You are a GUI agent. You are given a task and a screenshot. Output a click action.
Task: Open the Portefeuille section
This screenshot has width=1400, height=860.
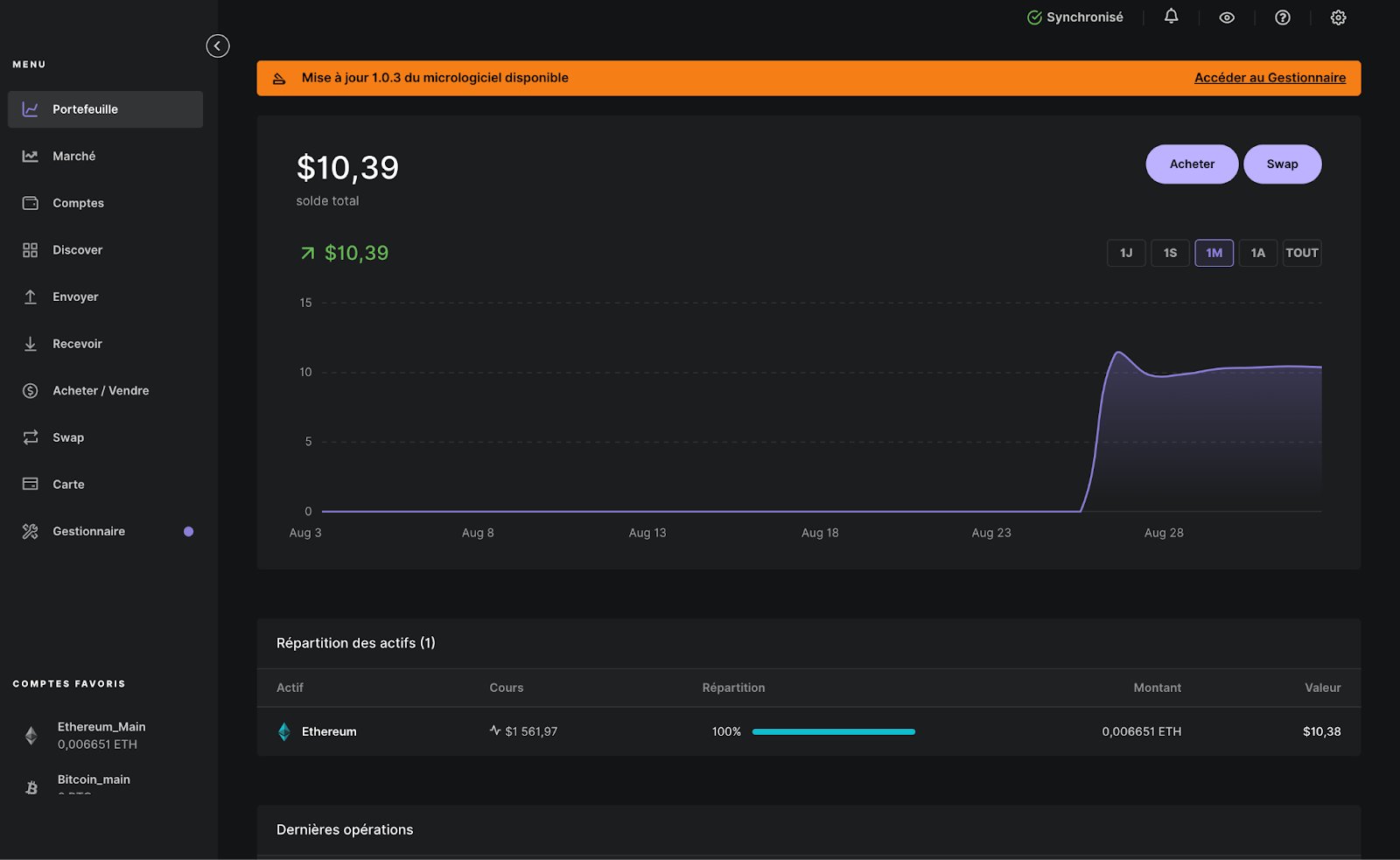105,109
